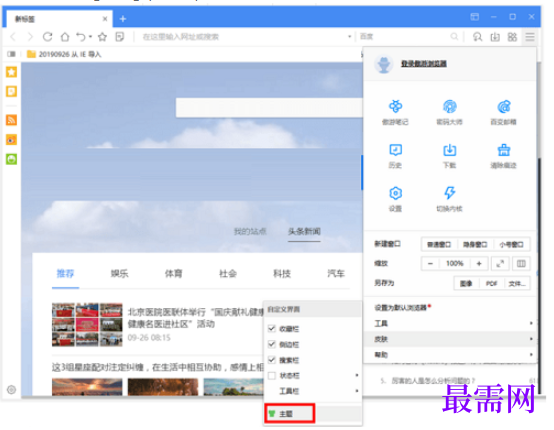Switch to 头条新闻 headlines tab
This screenshot has height=430, width=554.
[x=304, y=231]
